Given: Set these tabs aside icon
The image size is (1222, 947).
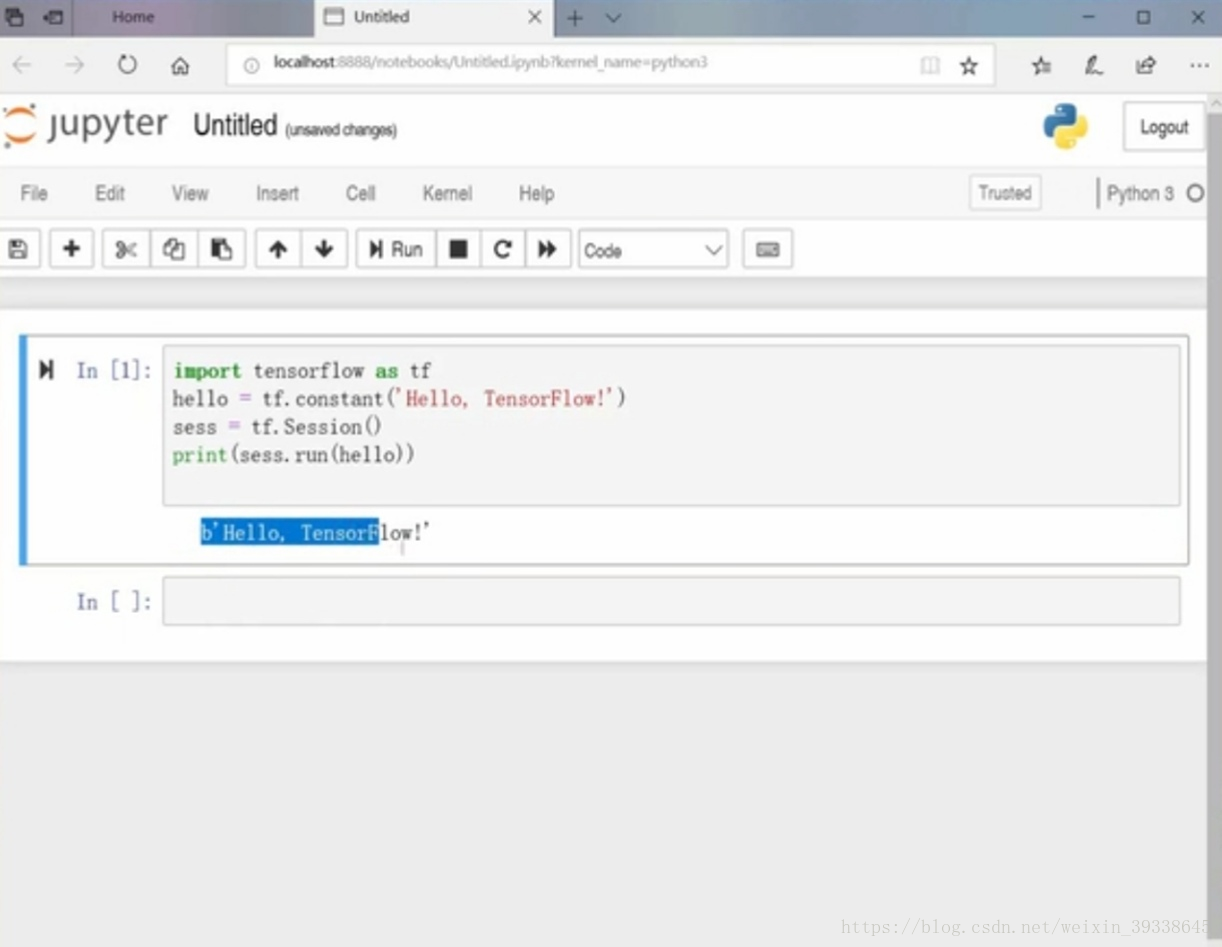Looking at the screenshot, I should pyautogui.click(x=53, y=17).
